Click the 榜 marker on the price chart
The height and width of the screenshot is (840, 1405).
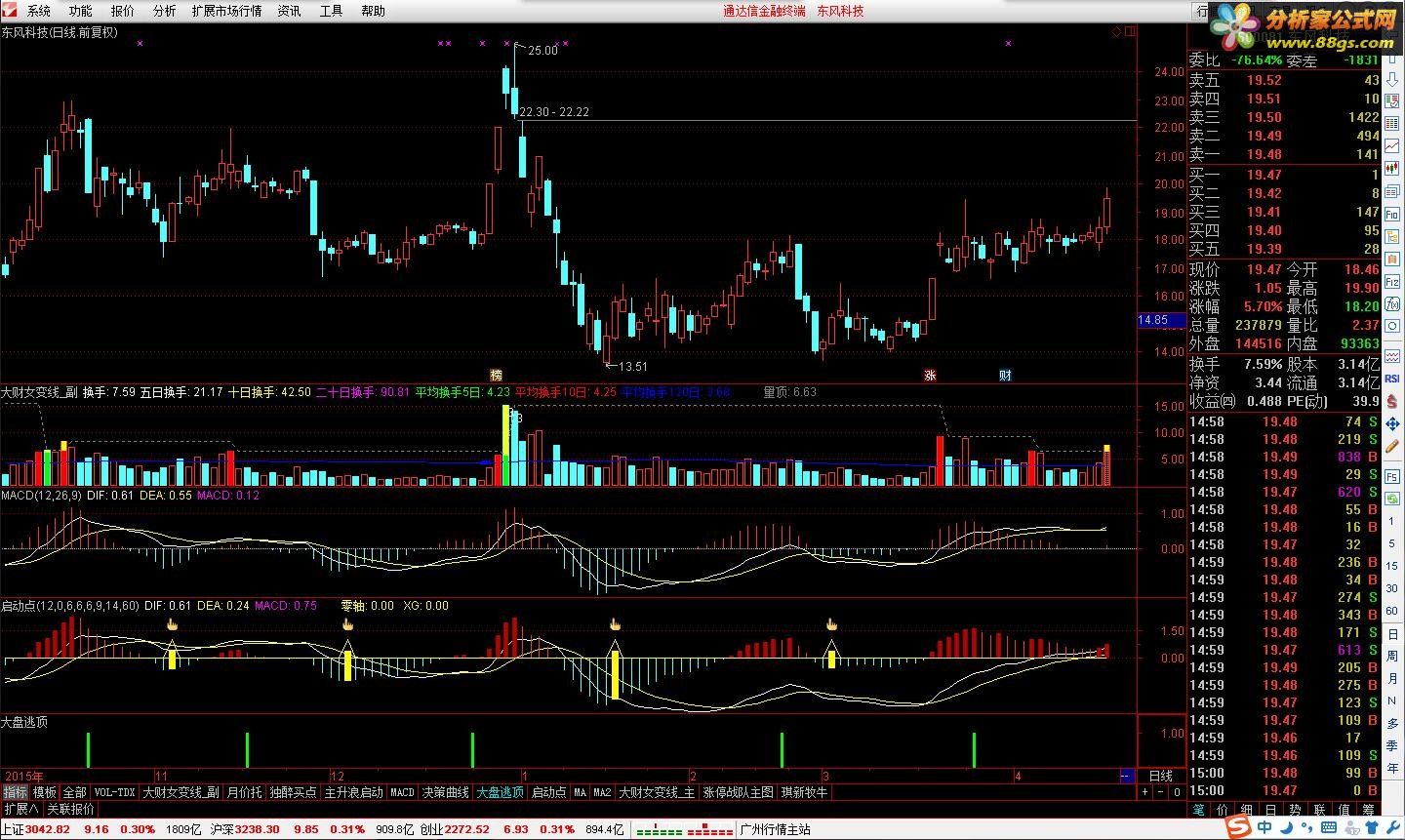[496, 375]
